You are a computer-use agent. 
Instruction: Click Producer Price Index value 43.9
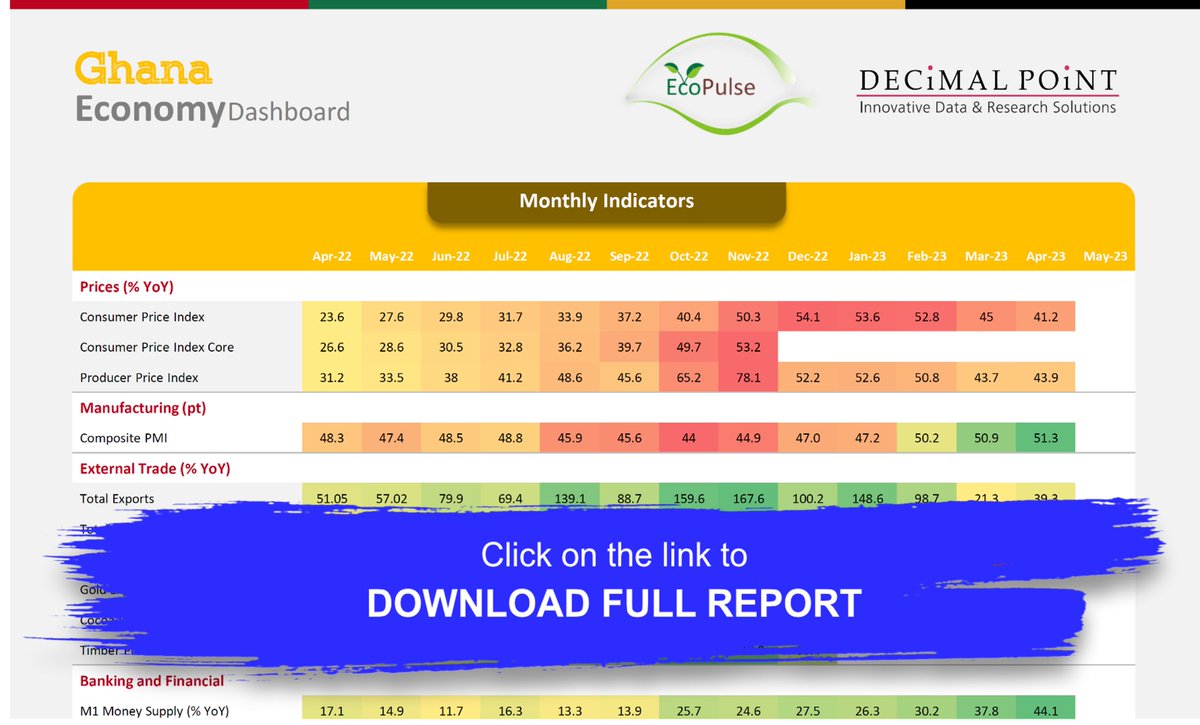click(1045, 378)
